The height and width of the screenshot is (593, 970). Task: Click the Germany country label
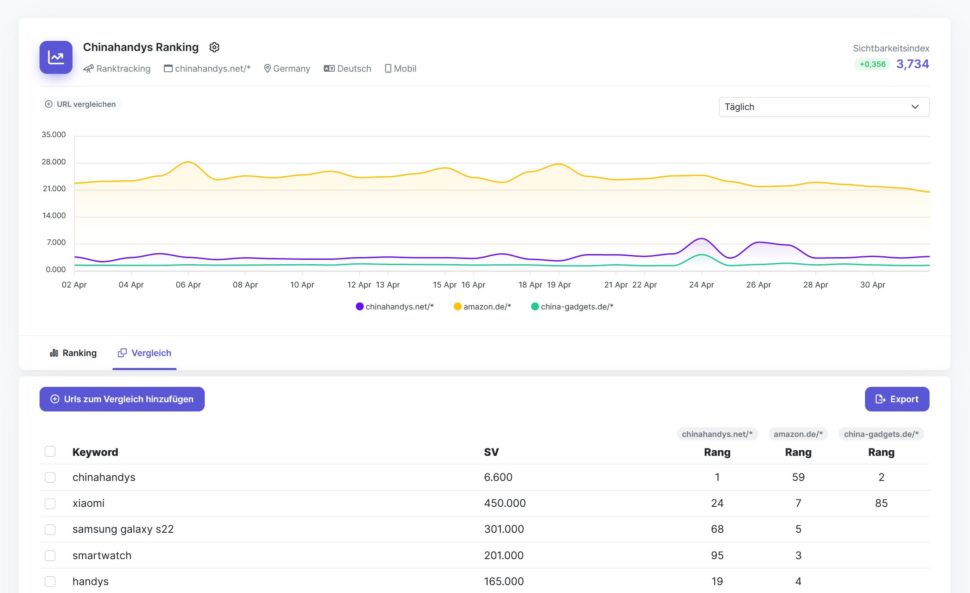tap(291, 69)
